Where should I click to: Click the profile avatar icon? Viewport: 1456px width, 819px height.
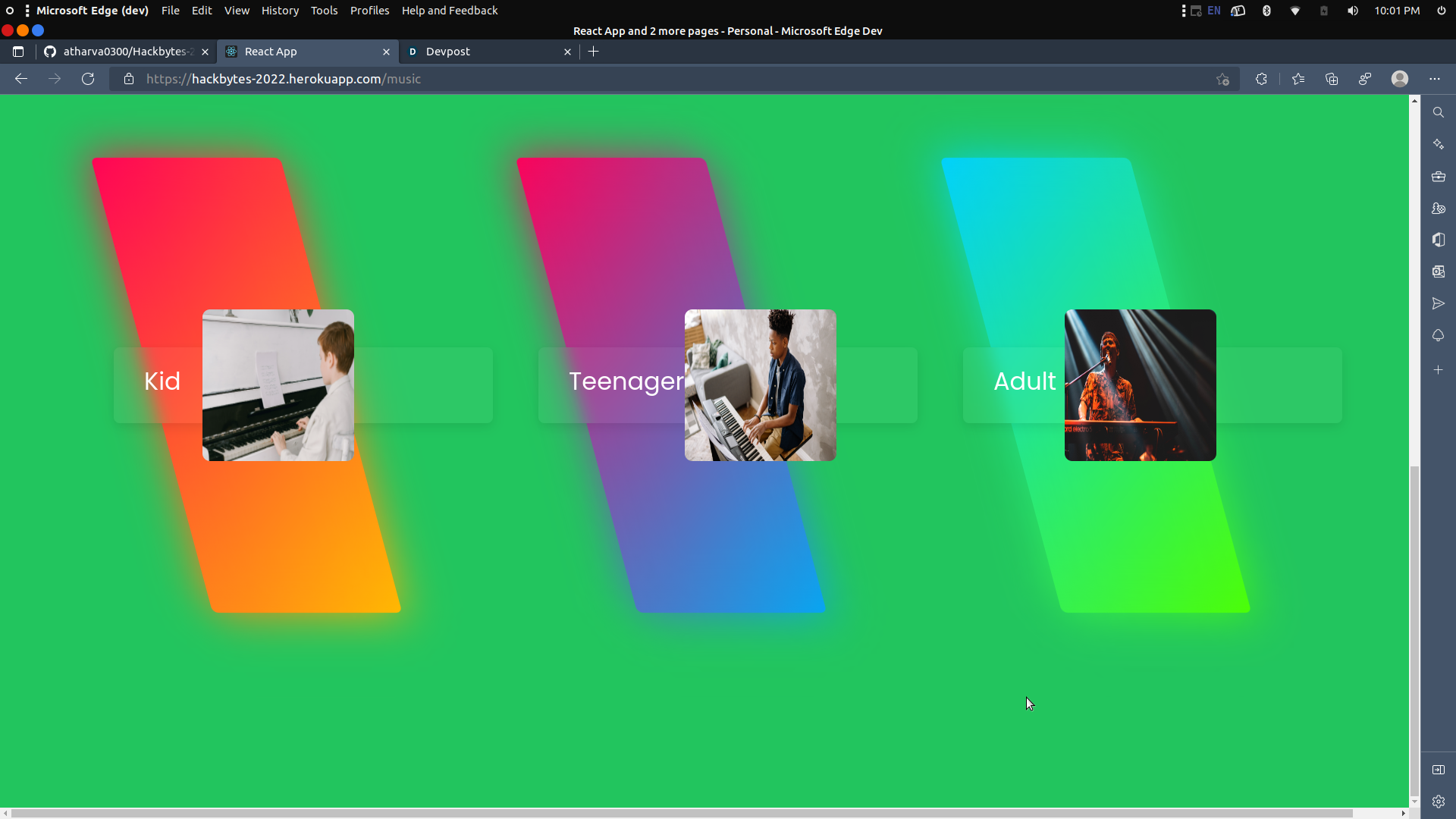click(1400, 79)
